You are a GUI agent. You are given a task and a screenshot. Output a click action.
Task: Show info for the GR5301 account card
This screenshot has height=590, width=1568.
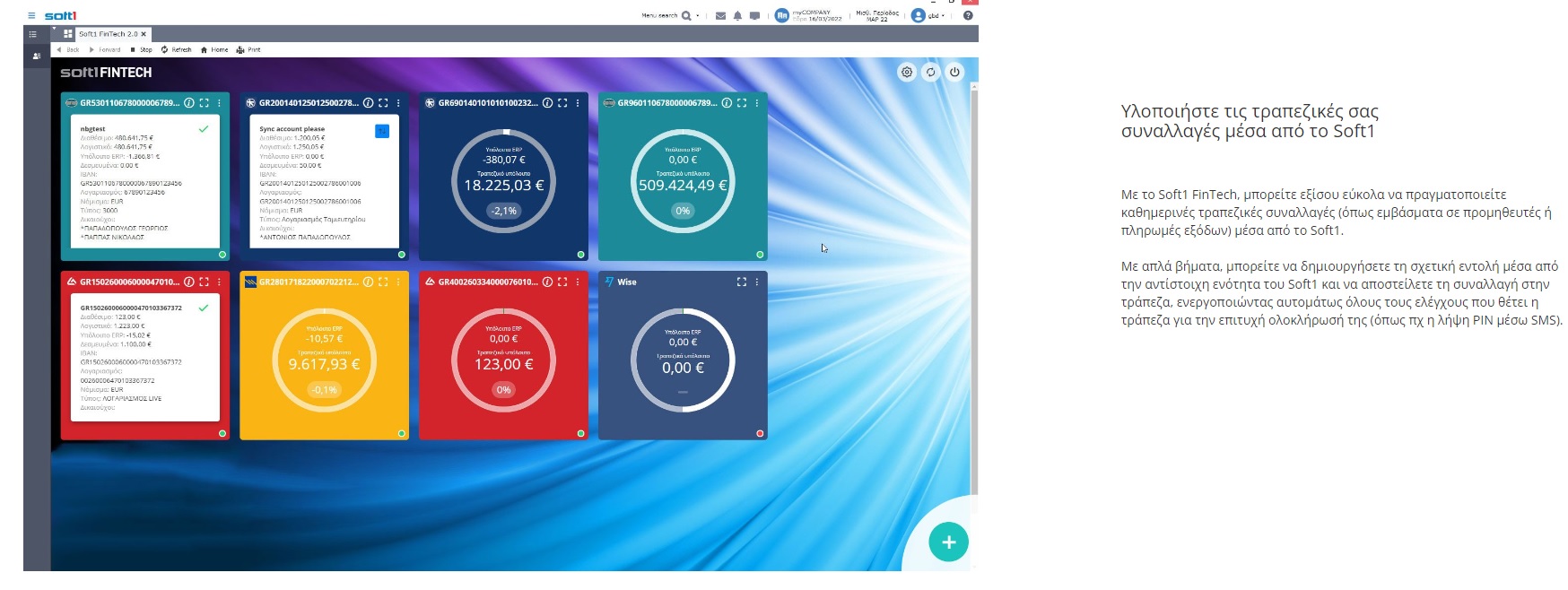pos(189,103)
